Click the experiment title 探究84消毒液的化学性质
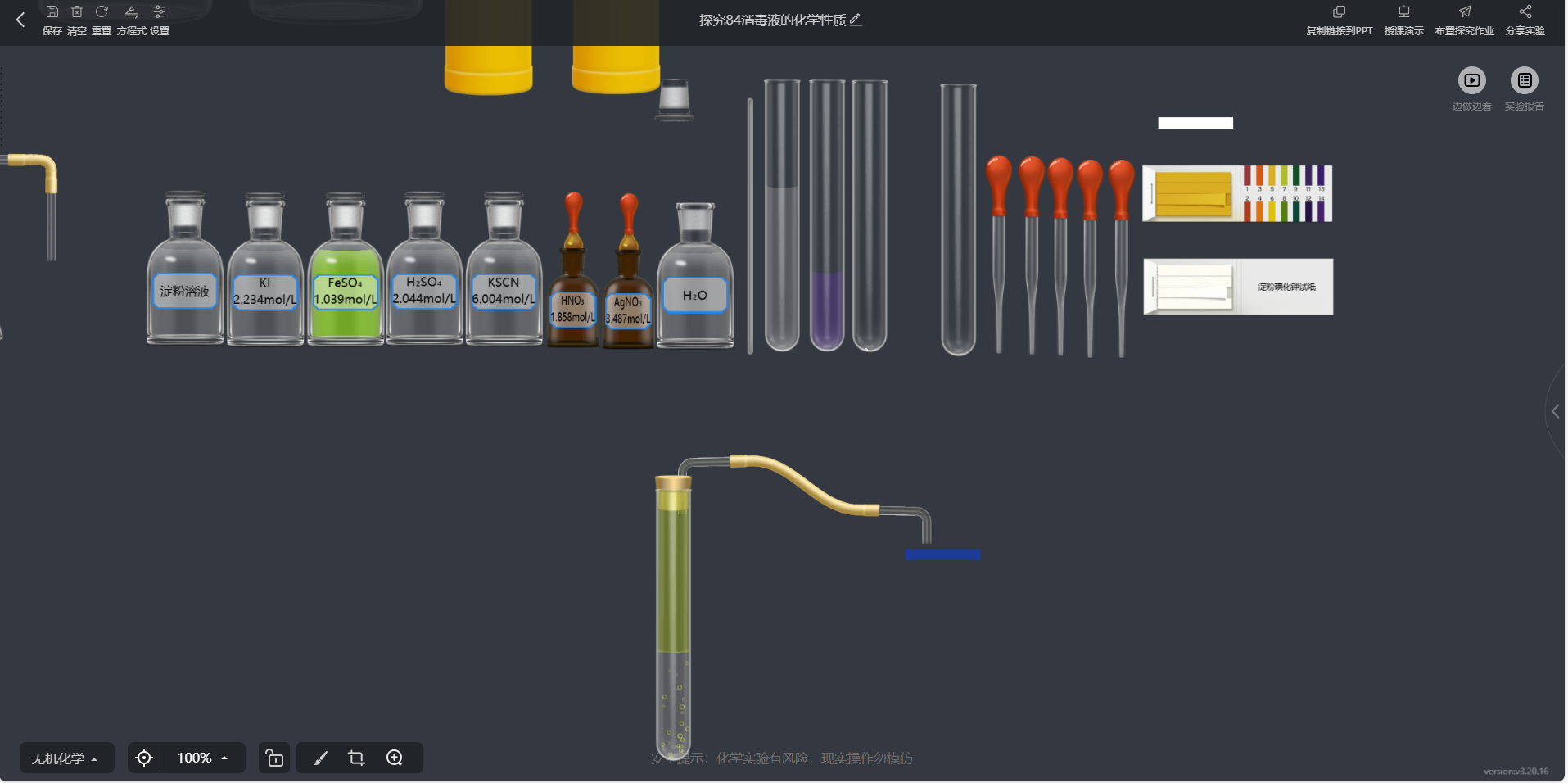Image resolution: width=1568 pixels, height=783 pixels. 772,20
